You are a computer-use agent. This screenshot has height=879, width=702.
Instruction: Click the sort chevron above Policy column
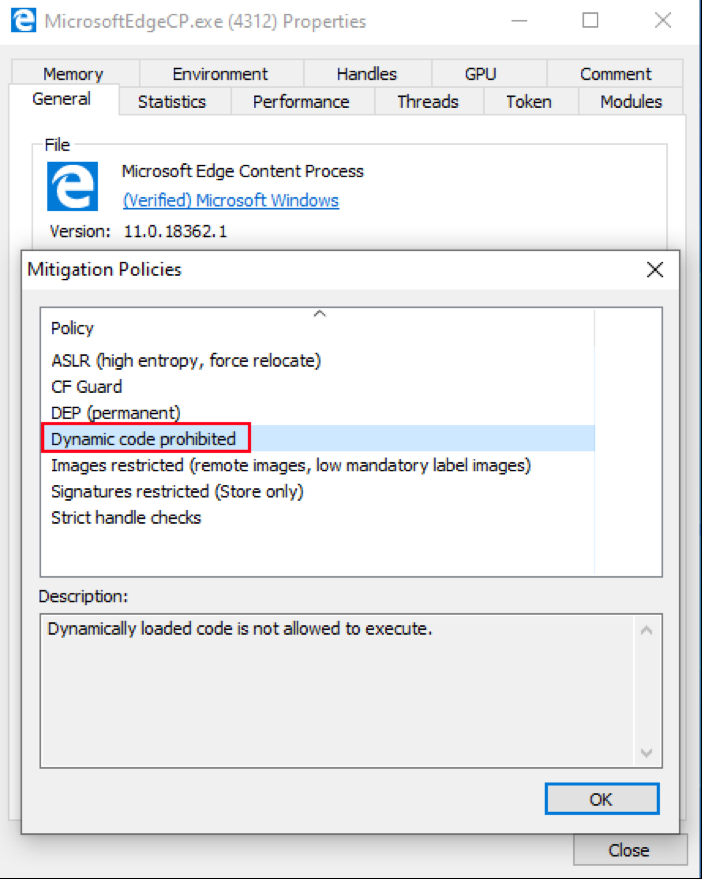point(319,314)
